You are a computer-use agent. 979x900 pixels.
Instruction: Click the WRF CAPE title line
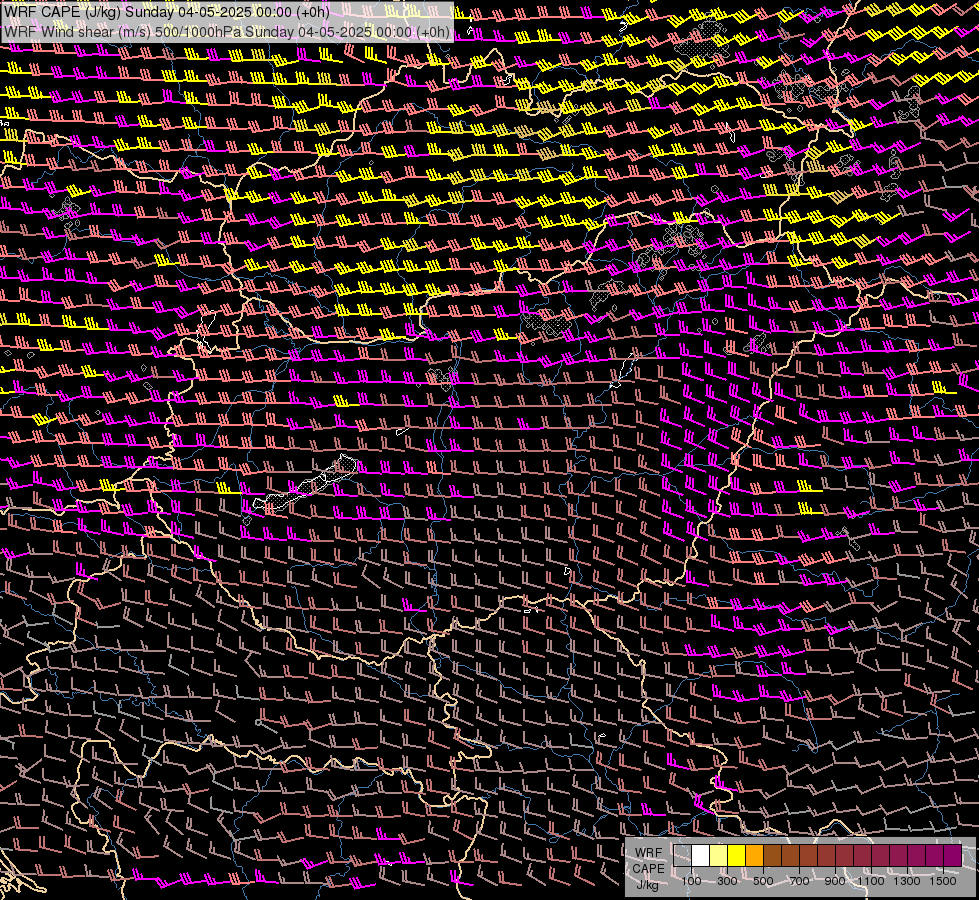[x=167, y=12]
